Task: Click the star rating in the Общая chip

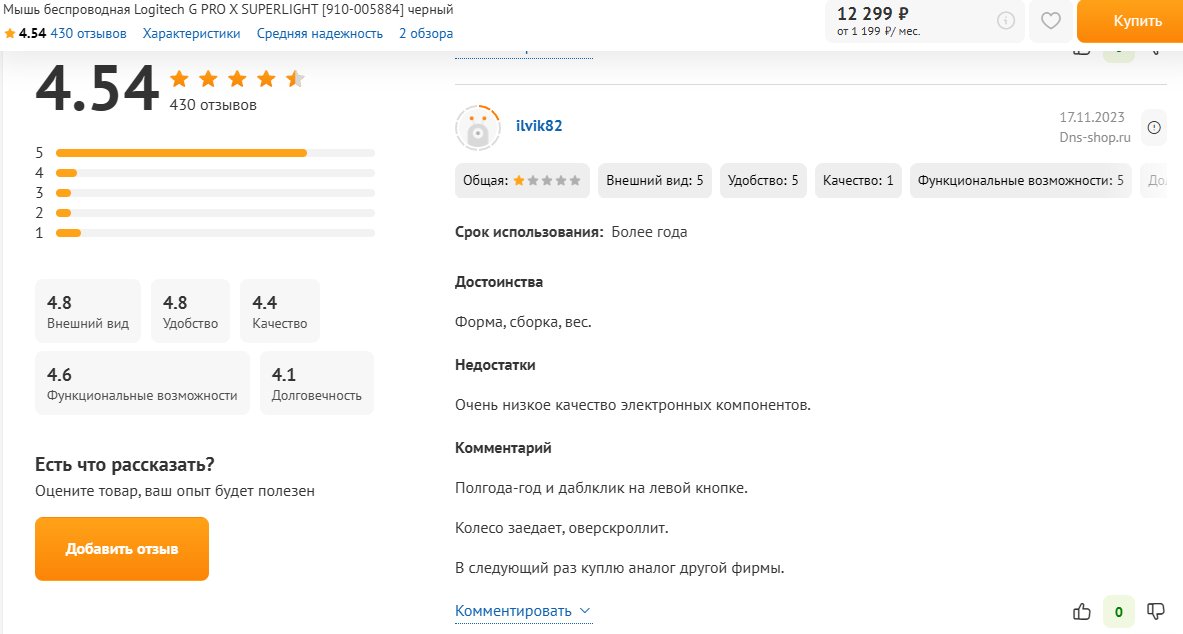Action: pyautogui.click(x=547, y=180)
